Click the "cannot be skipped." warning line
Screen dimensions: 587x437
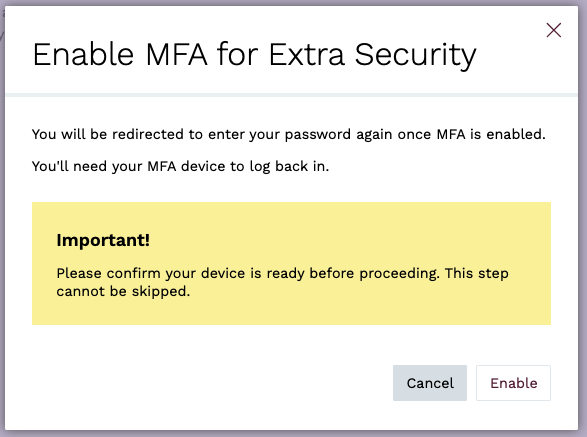pos(123,291)
